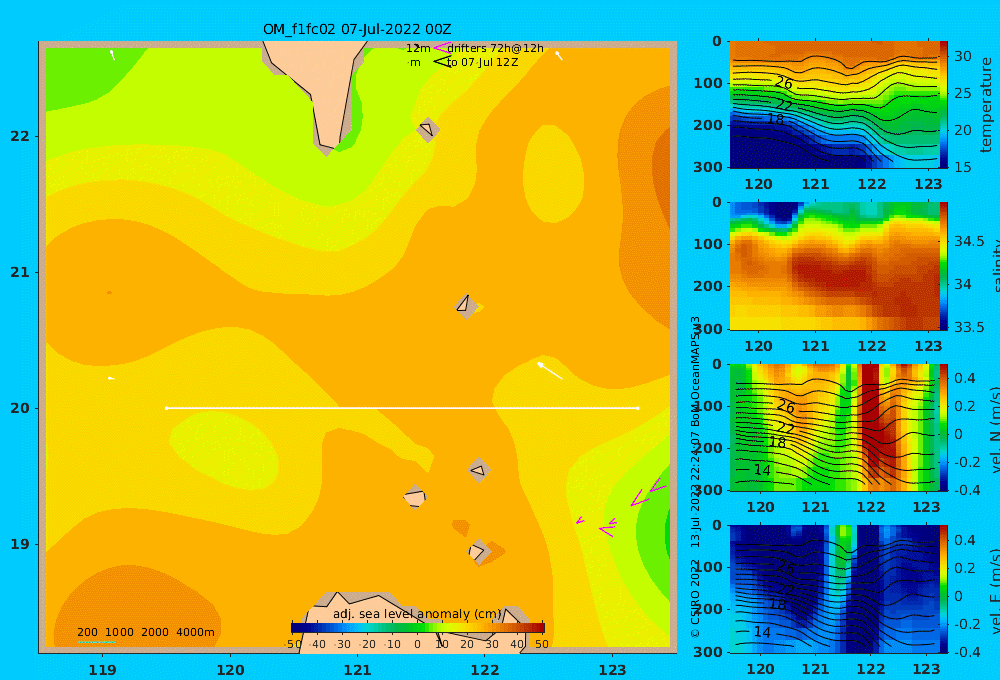The image size is (1000, 680).
Task: Click the island marker near 19N 122E
Action: coord(478,551)
